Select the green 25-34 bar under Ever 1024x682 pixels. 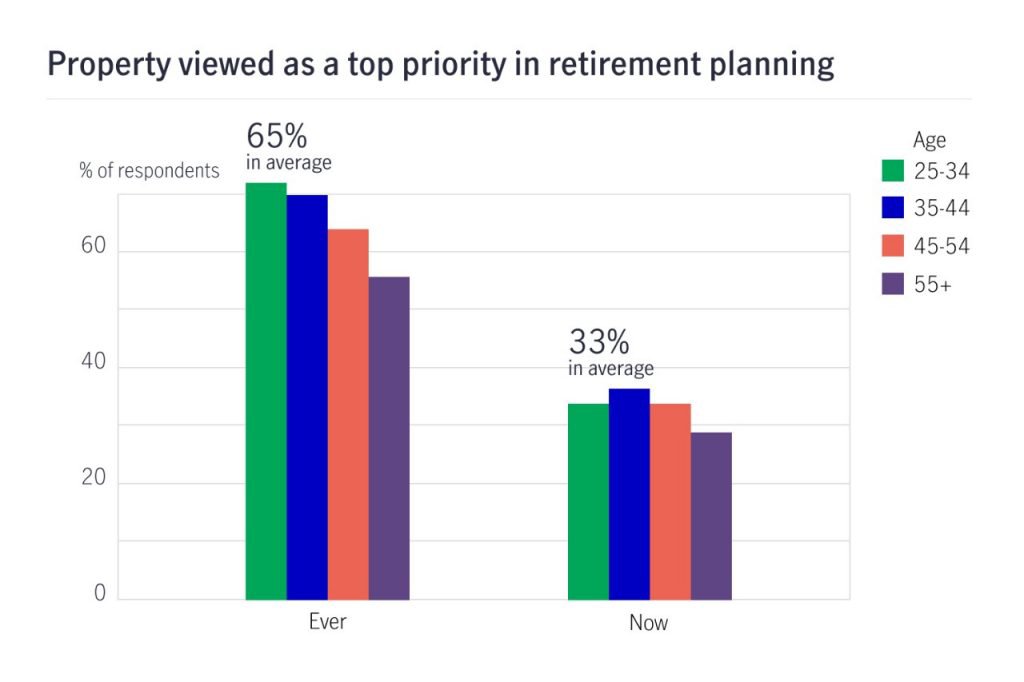[x=266, y=391]
